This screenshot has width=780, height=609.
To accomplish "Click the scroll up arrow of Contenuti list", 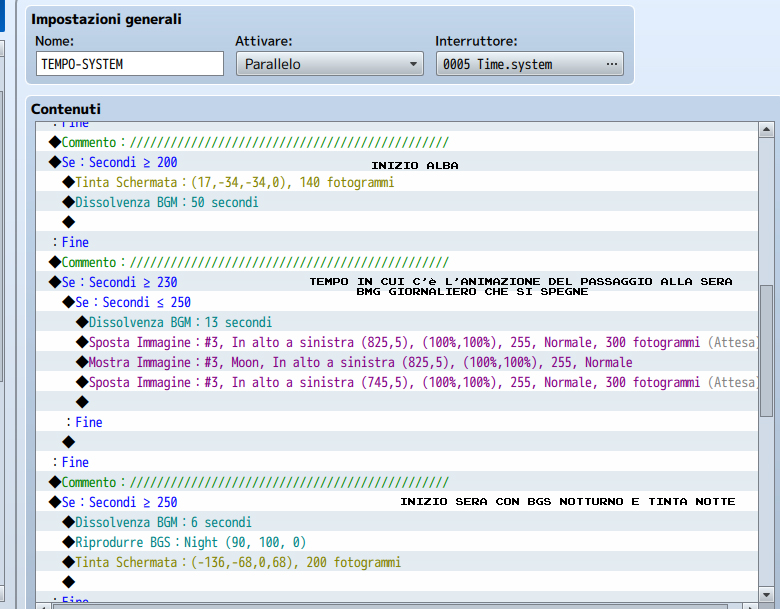I will 766,130.
